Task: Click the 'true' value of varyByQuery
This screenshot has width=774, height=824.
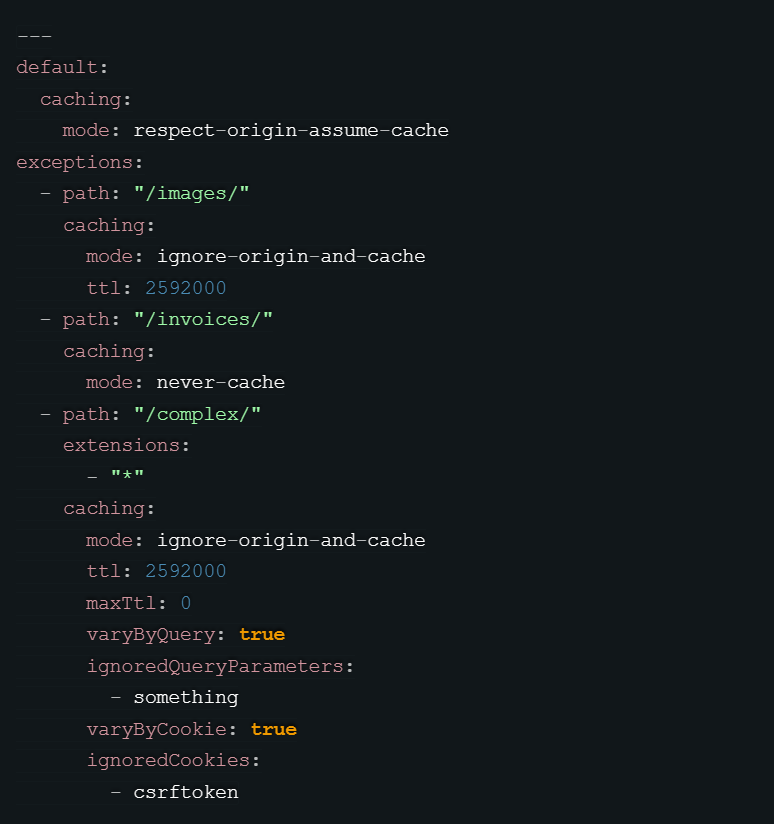Action: pos(262,634)
